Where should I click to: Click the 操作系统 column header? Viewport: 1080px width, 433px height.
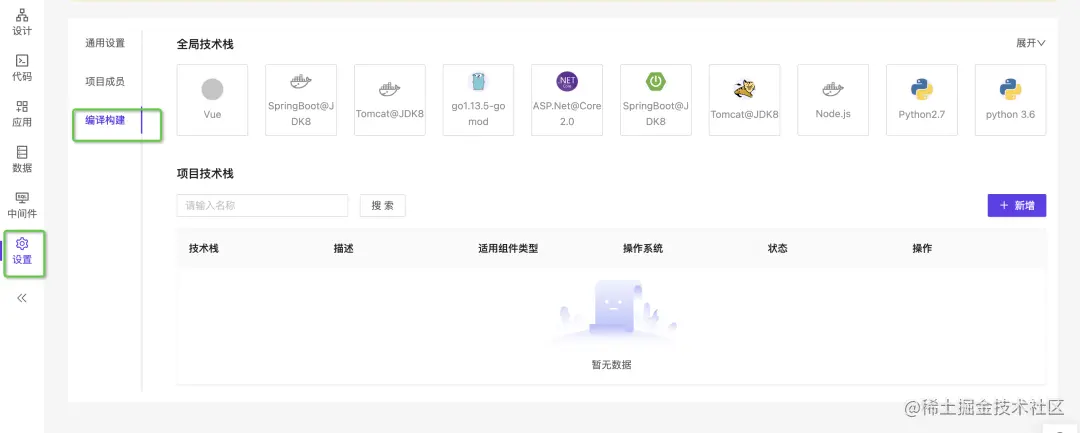643,249
